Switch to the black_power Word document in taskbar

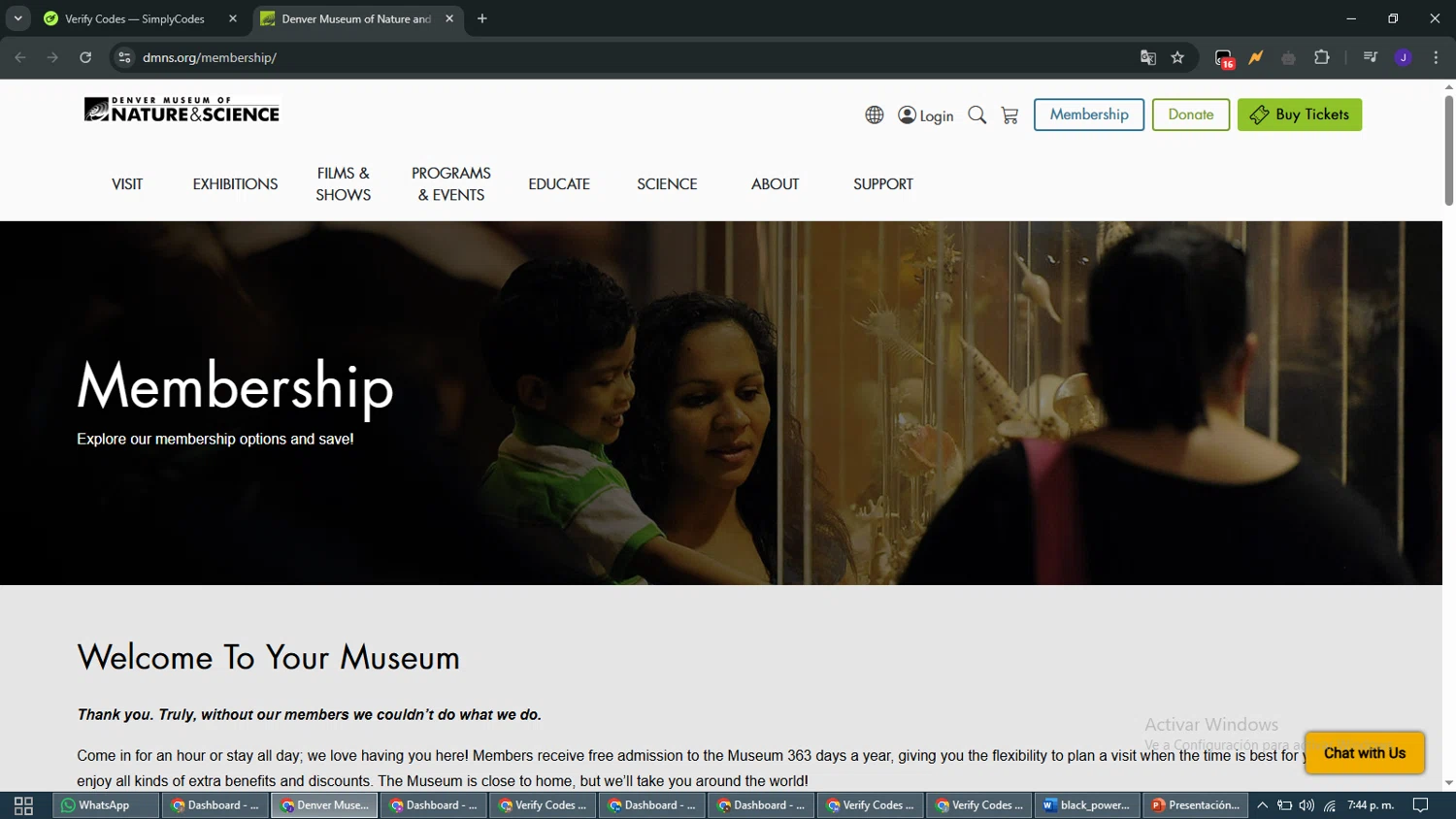(1087, 805)
